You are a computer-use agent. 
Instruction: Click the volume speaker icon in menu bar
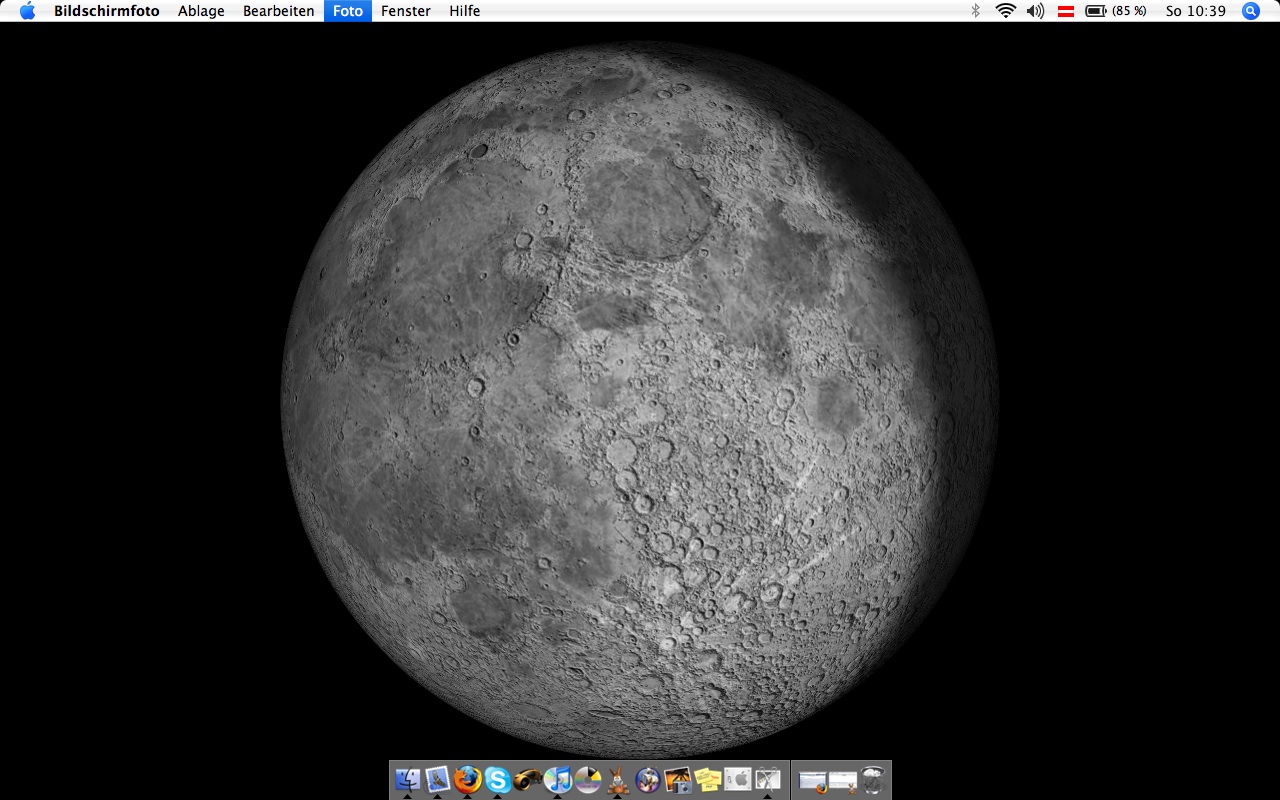click(x=1035, y=11)
